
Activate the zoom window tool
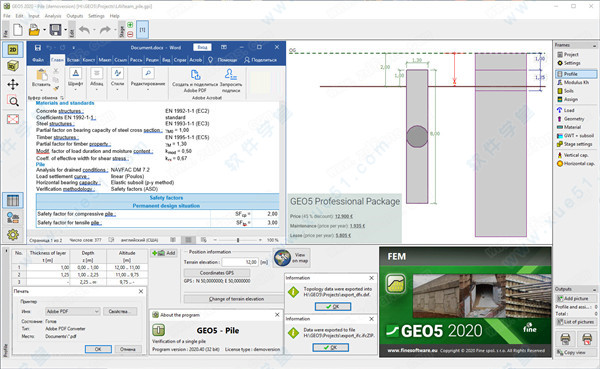coord(13,101)
